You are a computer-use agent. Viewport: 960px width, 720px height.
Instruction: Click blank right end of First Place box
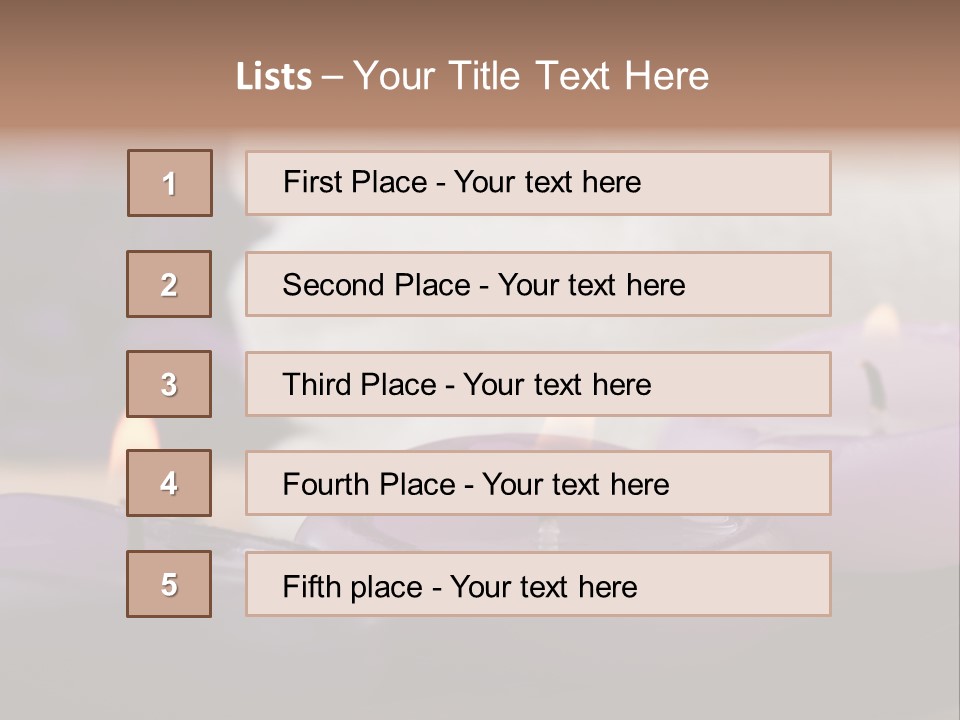[760, 183]
